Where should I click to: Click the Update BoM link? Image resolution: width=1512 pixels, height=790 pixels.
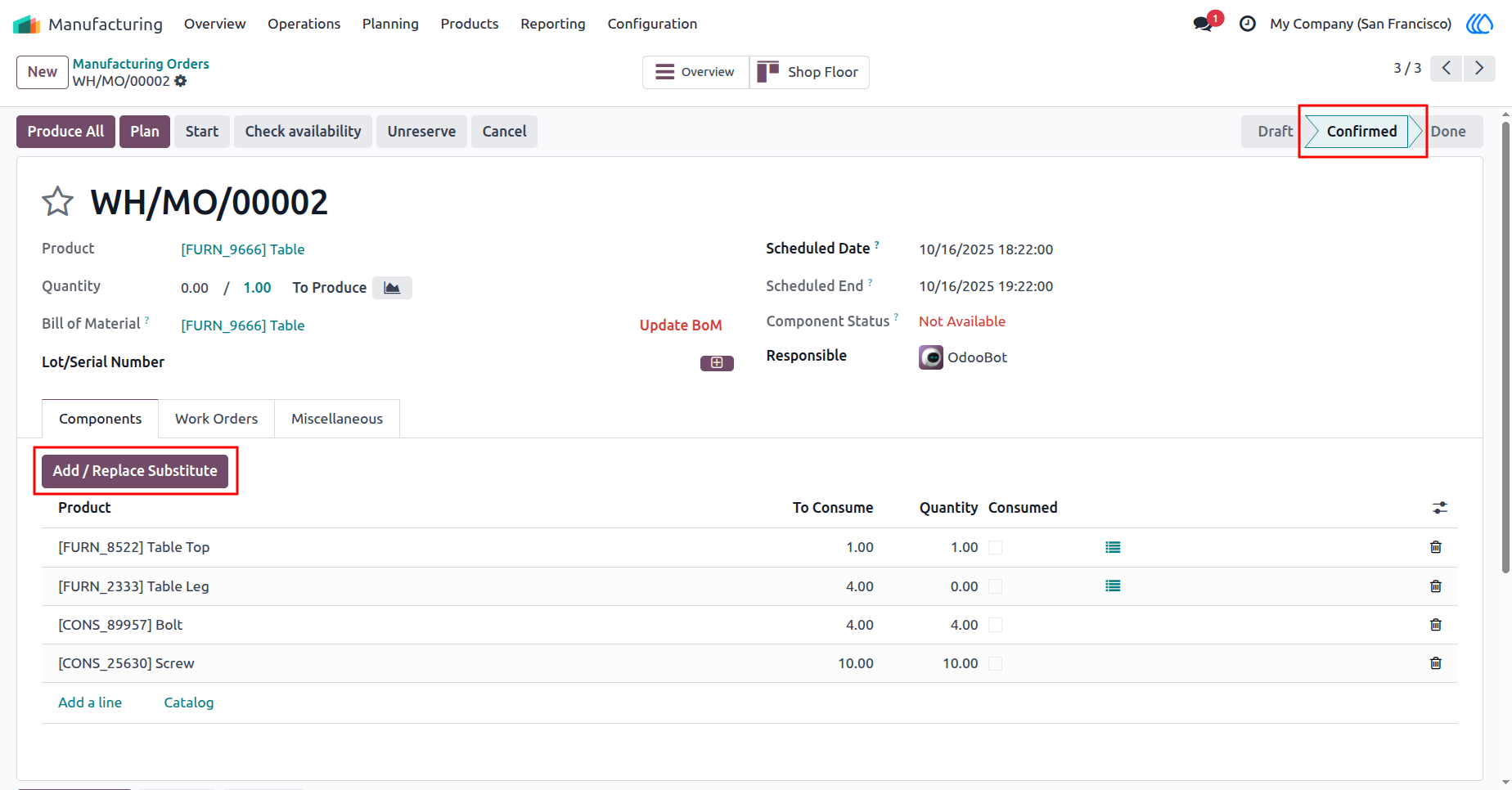[681, 325]
